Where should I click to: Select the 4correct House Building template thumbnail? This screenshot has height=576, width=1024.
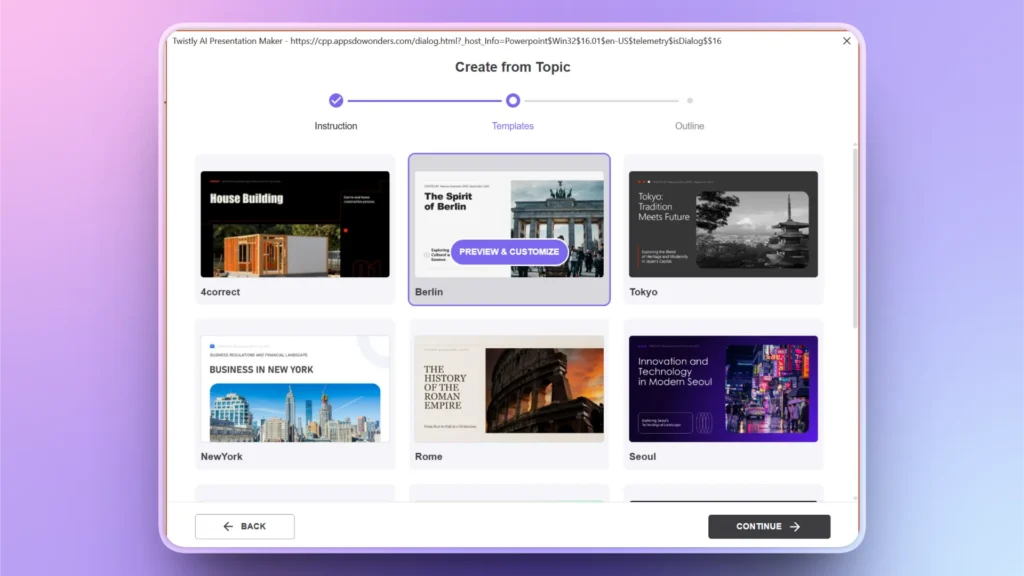tap(295, 224)
